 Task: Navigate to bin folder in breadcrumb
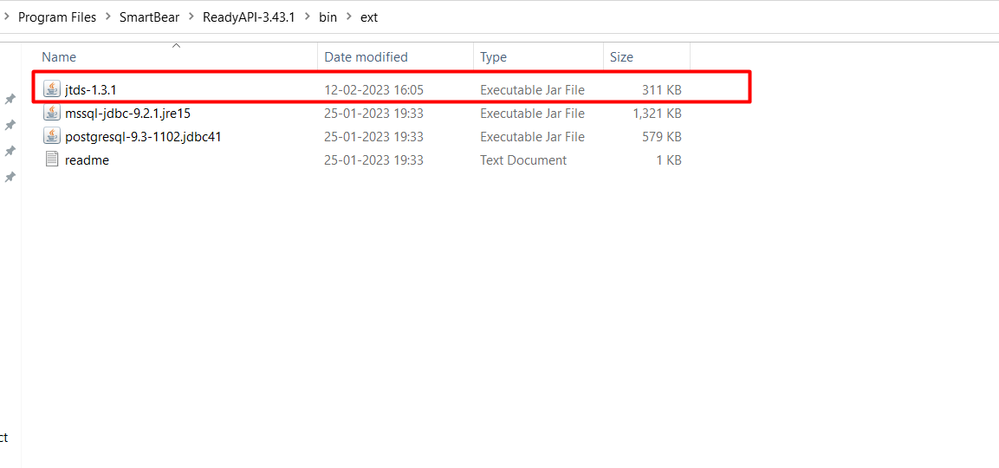click(x=327, y=17)
